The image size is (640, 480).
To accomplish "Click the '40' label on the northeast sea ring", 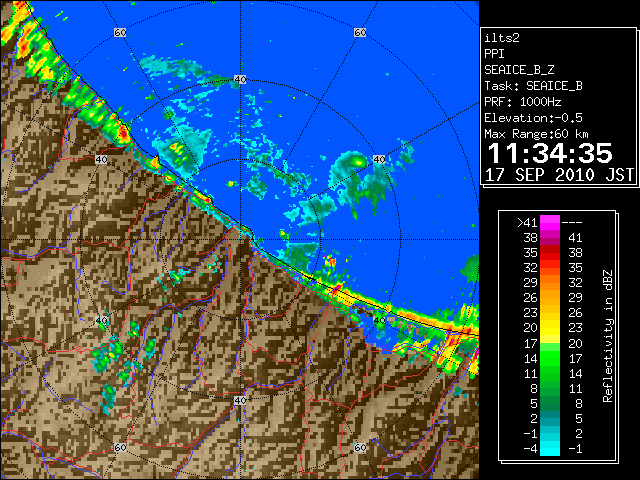I will pyautogui.click(x=379, y=159).
